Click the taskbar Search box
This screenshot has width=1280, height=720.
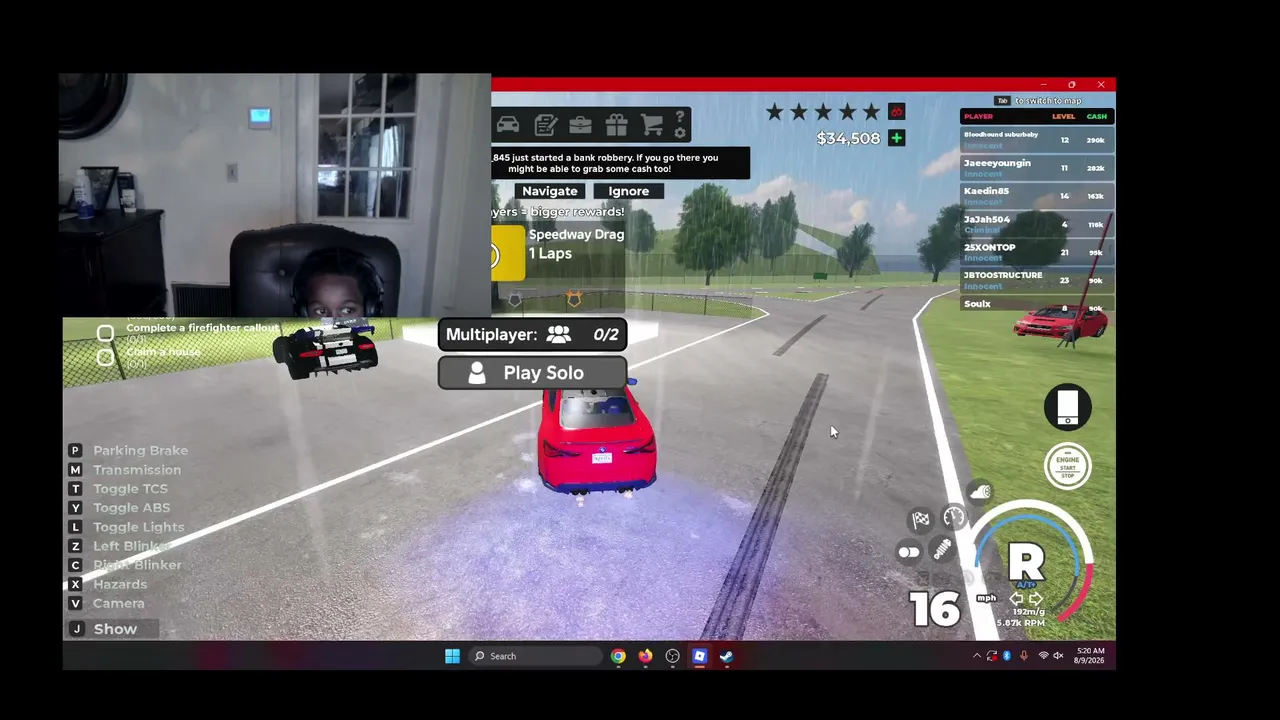click(537, 656)
